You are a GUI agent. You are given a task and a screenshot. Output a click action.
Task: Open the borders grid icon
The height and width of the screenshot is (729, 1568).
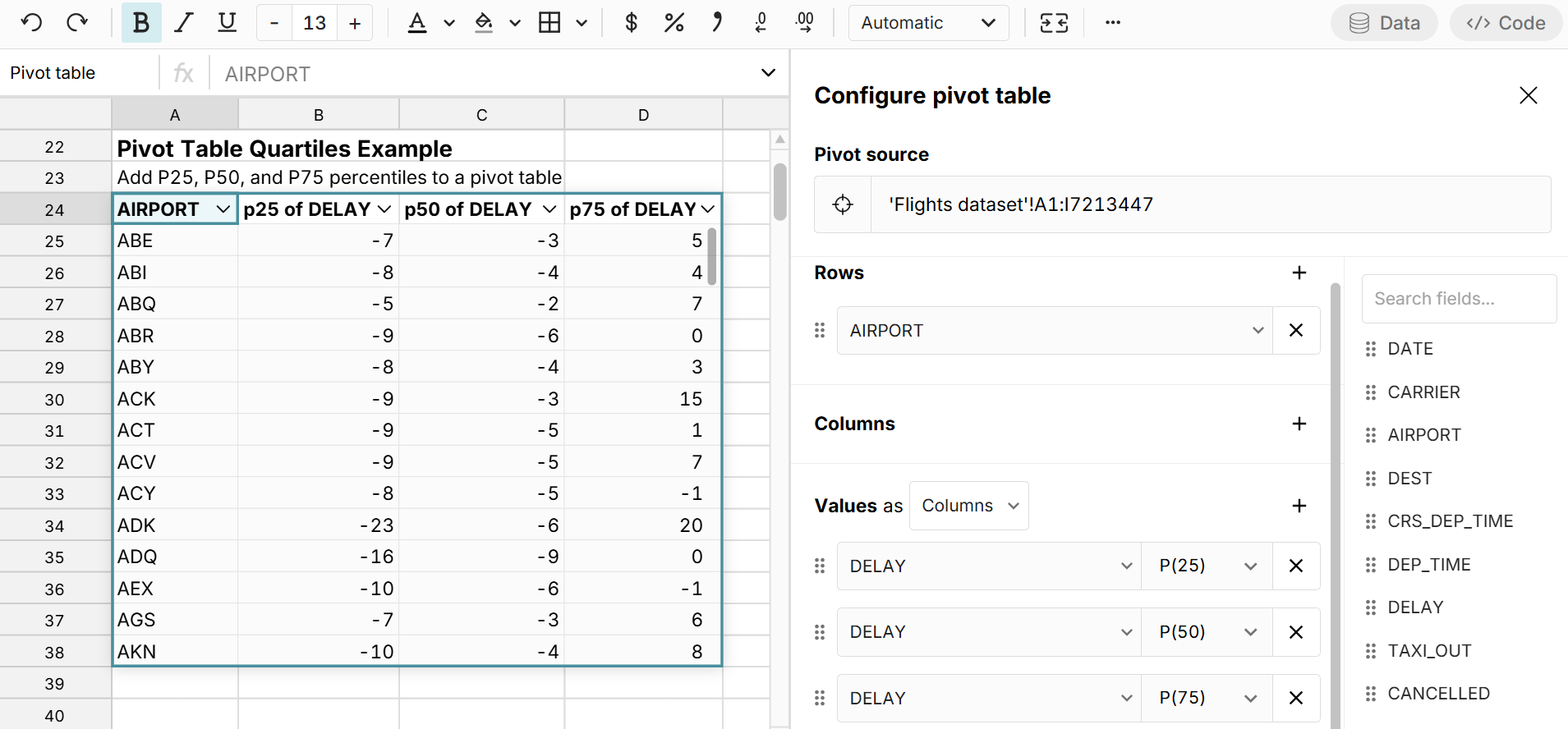[549, 23]
